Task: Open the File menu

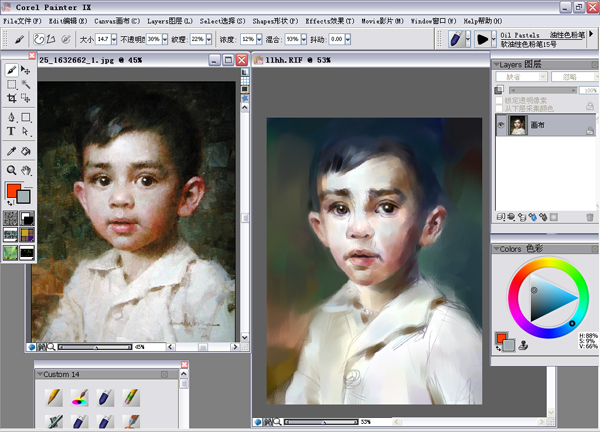Action: point(22,21)
